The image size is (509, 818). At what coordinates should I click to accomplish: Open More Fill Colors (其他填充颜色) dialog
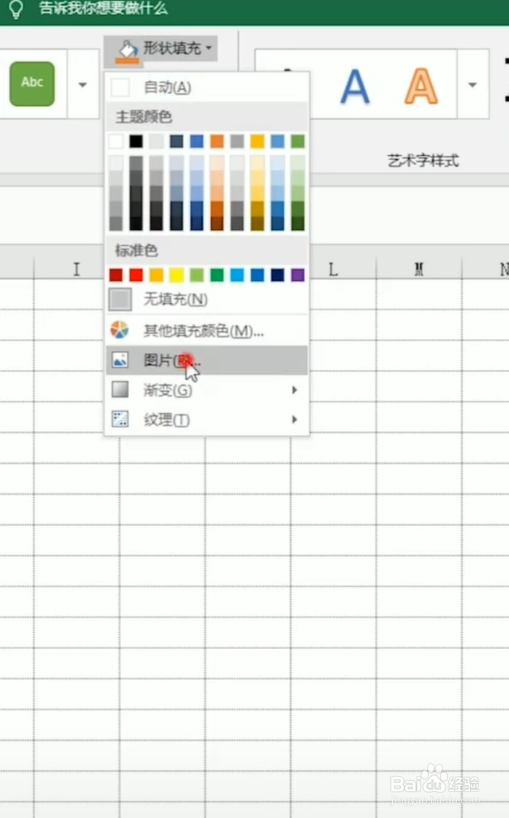pyautogui.click(x=207, y=330)
